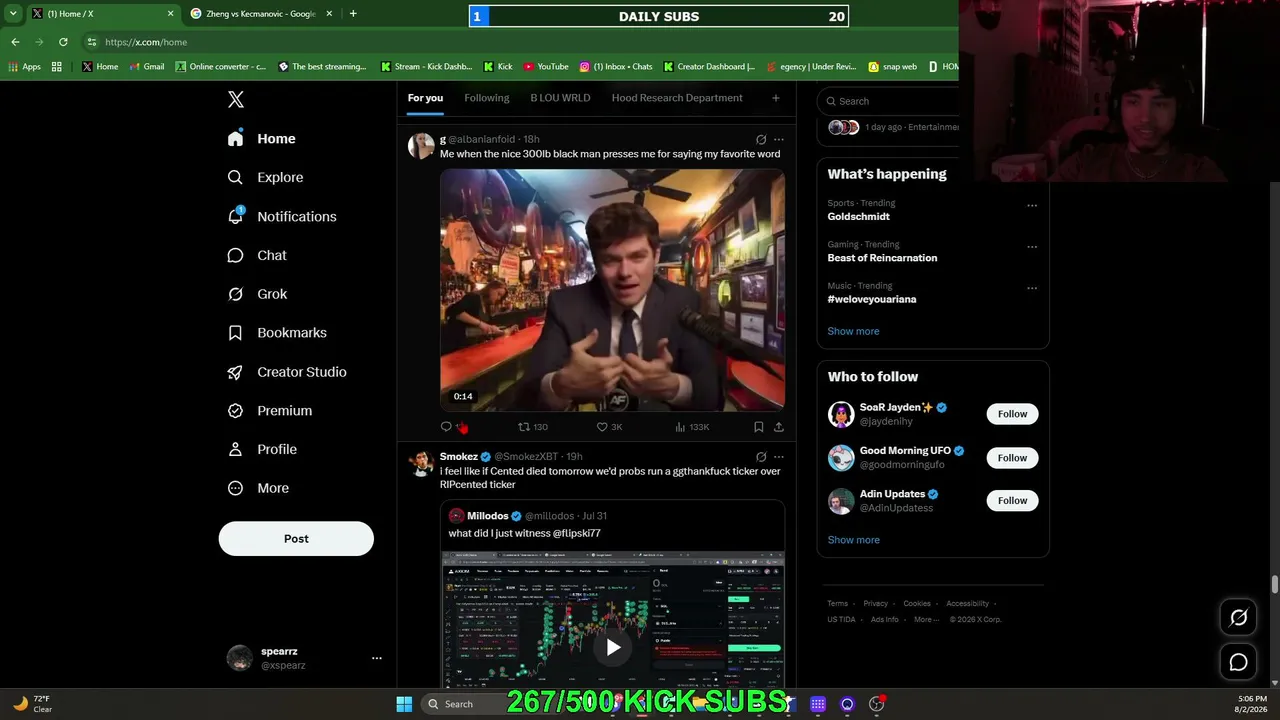The height and width of the screenshot is (720, 1280).
Task: Open account options next to spearrz
Action: (x=377, y=658)
